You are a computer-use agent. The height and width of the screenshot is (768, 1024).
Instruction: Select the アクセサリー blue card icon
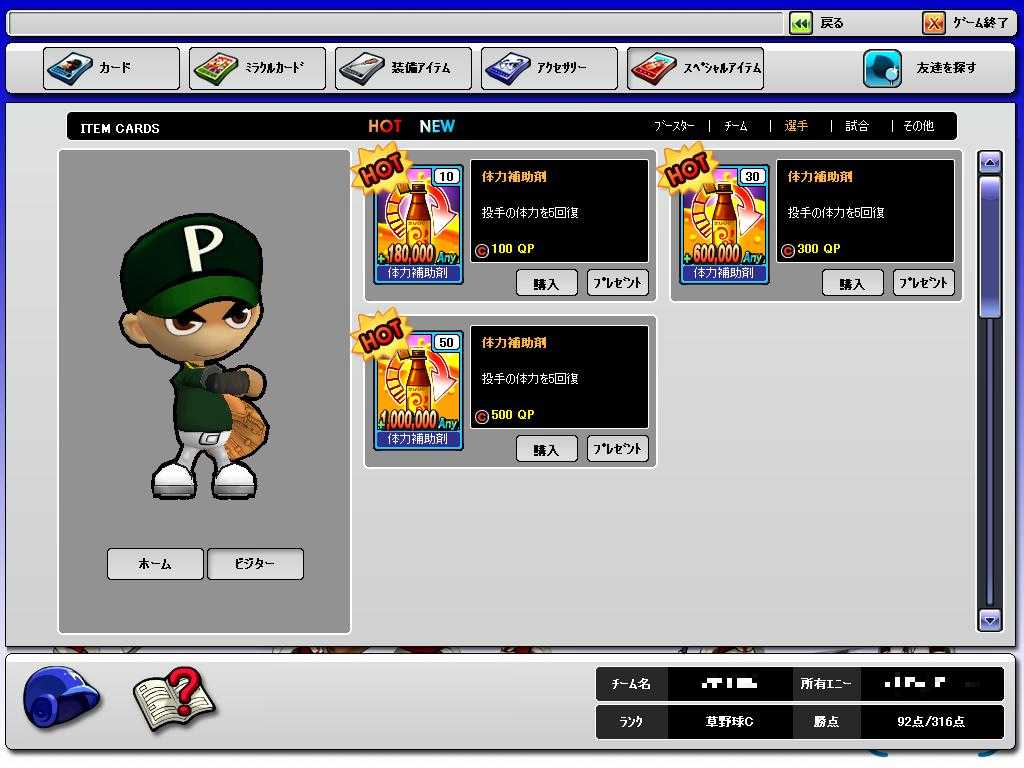coord(508,68)
